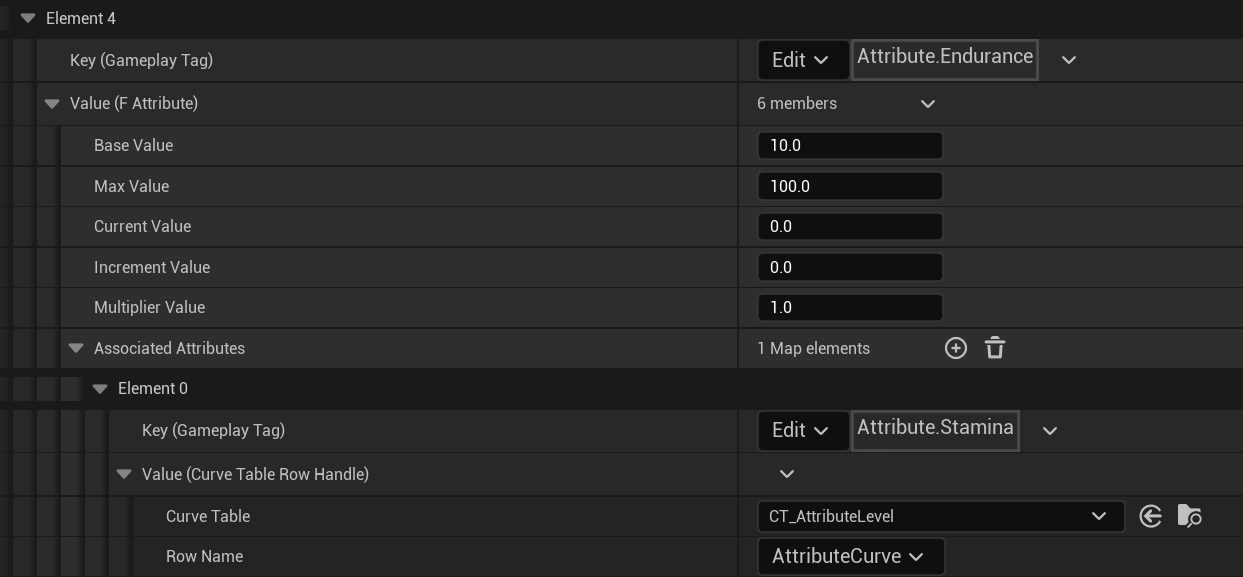
Task: Collapse the Associated Attributes section
Action: click(x=76, y=349)
